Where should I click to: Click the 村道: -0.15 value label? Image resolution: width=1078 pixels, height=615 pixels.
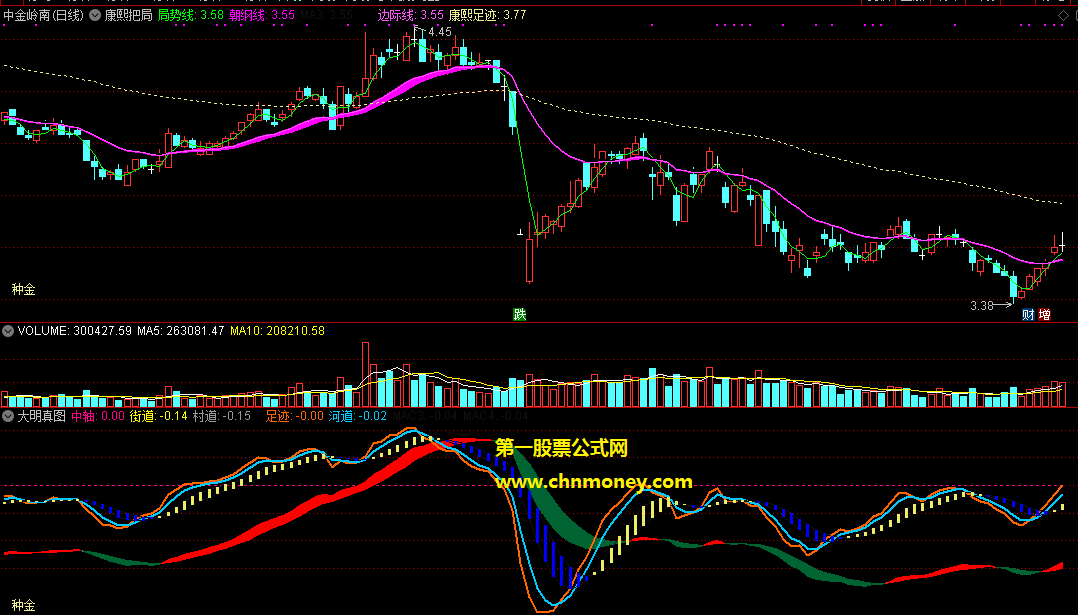pyautogui.click(x=221, y=416)
